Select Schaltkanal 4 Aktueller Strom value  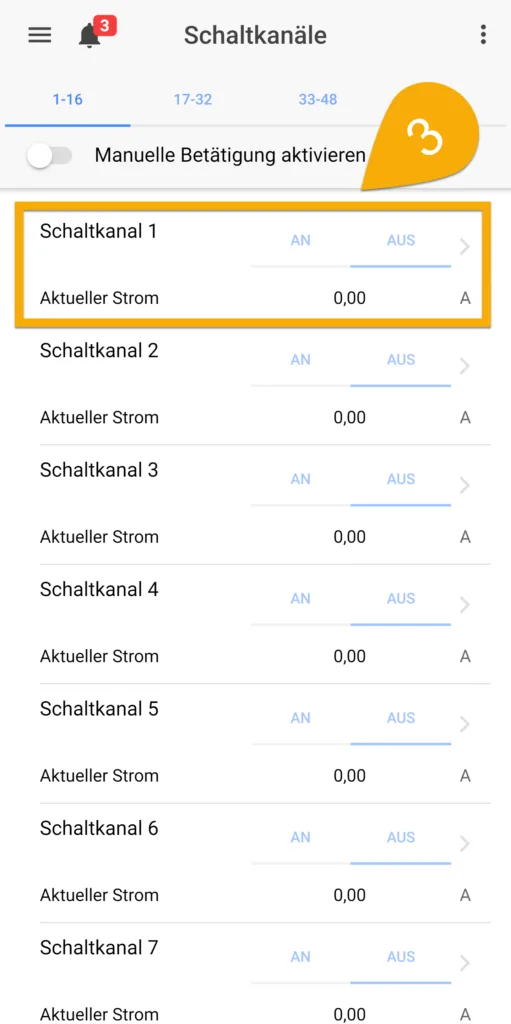click(350, 657)
